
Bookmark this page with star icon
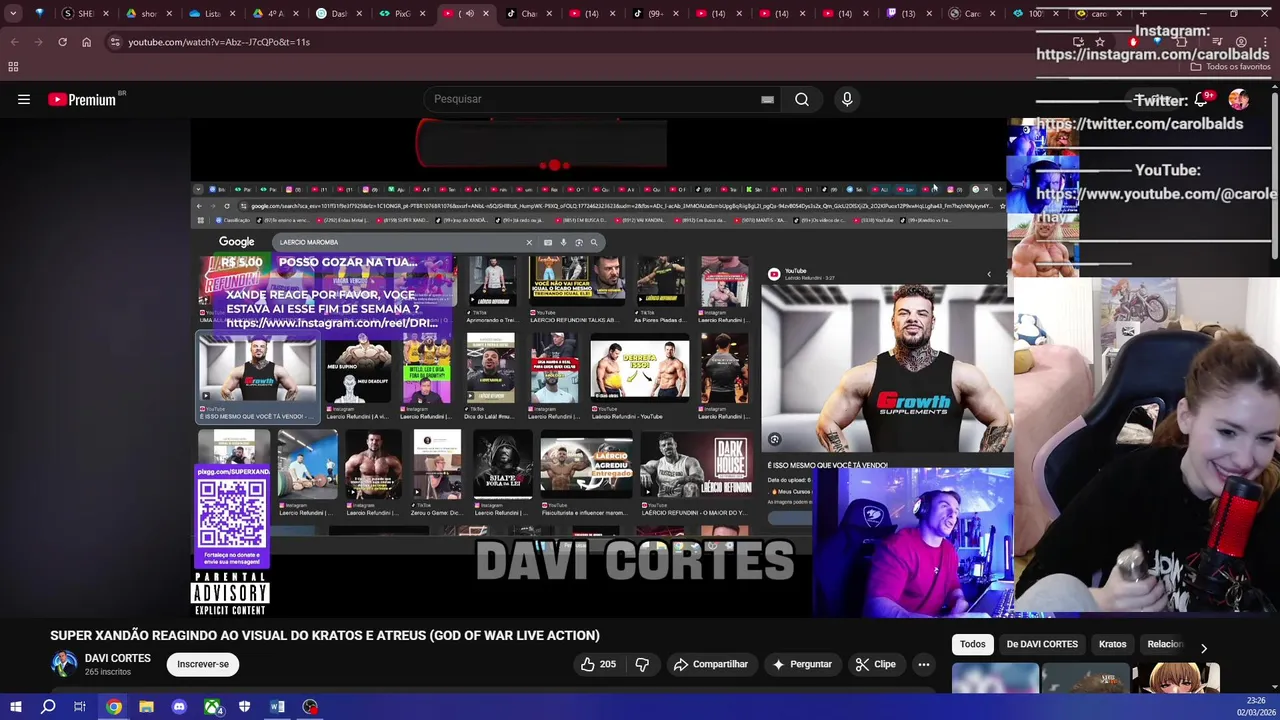click(1100, 42)
